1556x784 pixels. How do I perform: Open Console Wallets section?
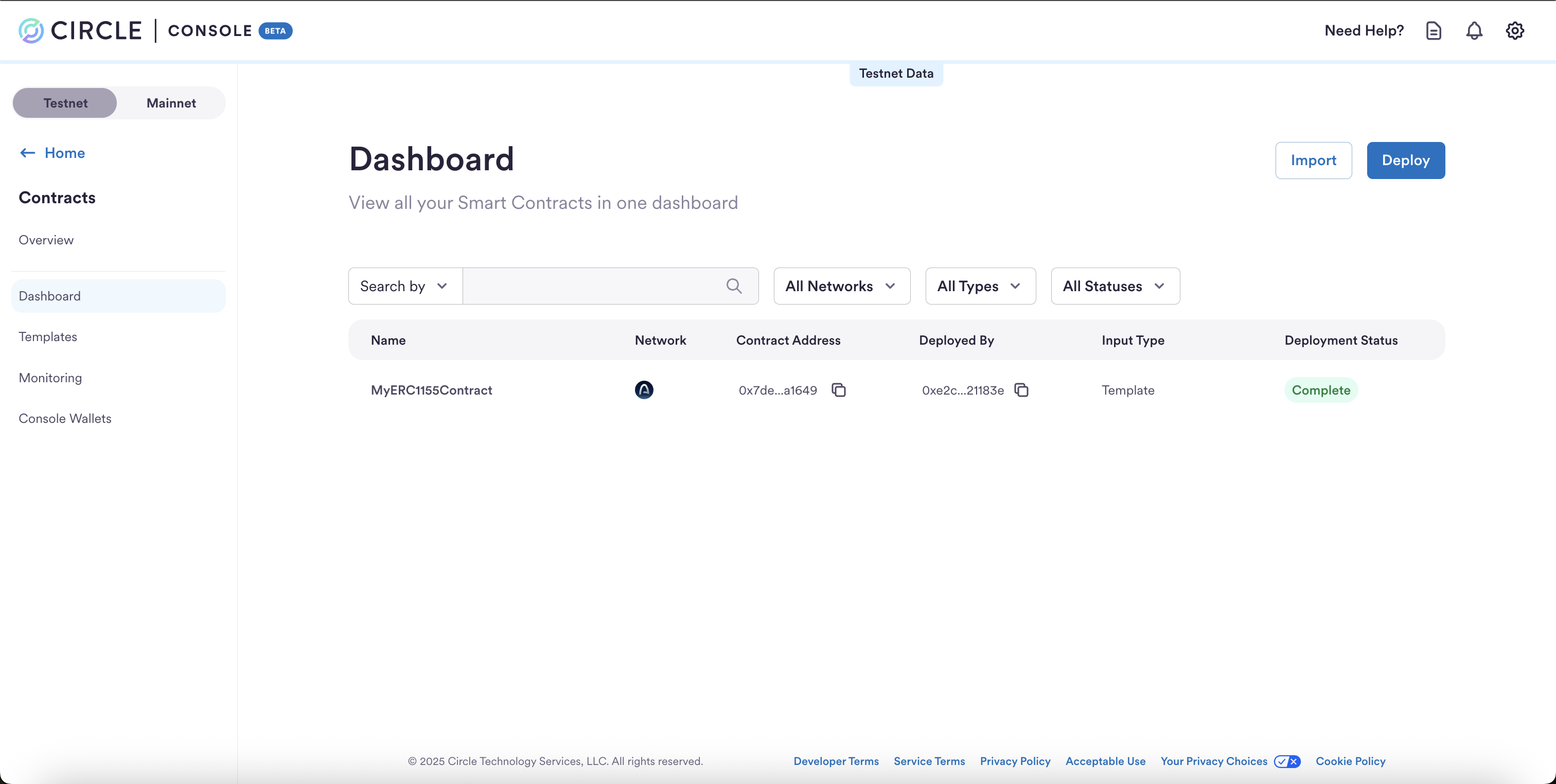tap(65, 418)
